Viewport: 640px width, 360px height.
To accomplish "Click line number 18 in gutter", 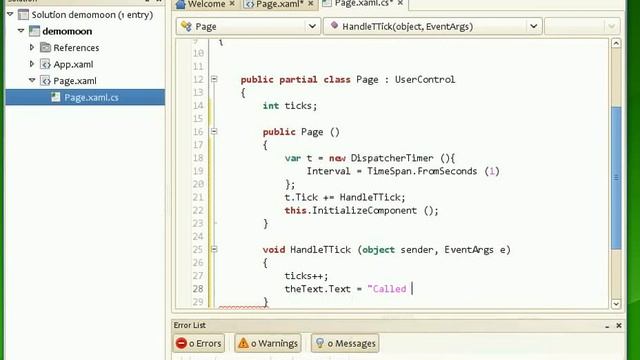I will click(x=198, y=158).
